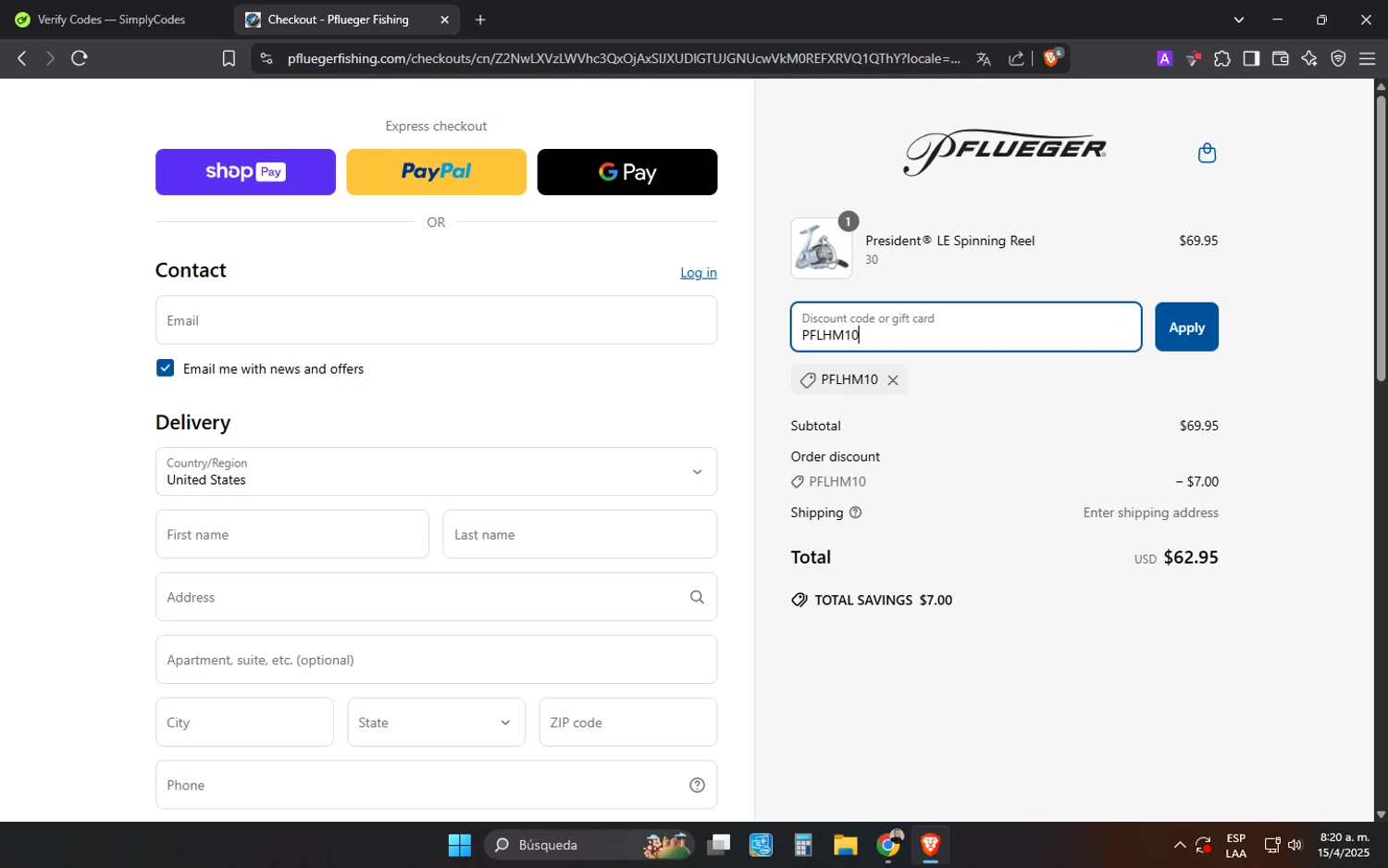1388x868 pixels.
Task: Open File Explorer from taskbar
Action: (846, 845)
